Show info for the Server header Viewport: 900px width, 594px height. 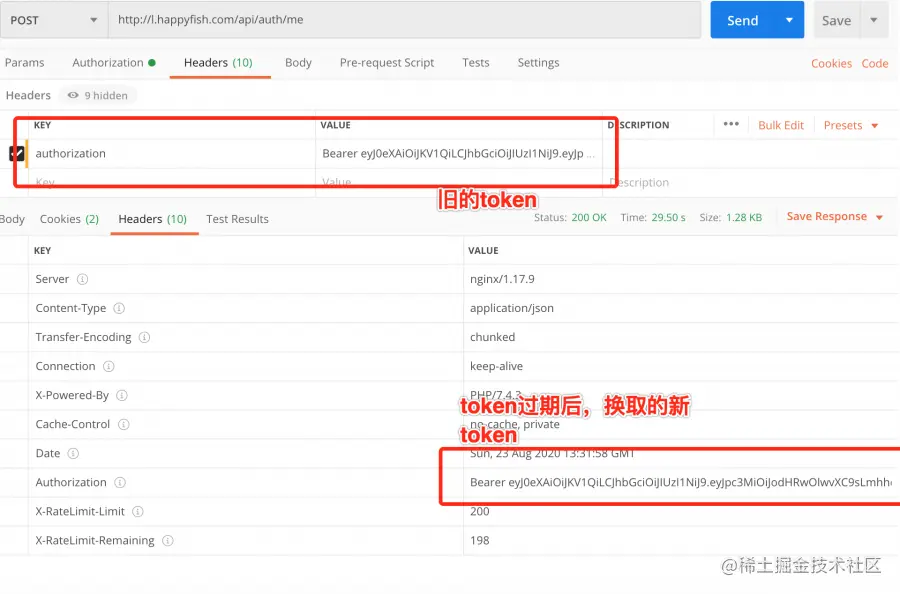click(83, 279)
